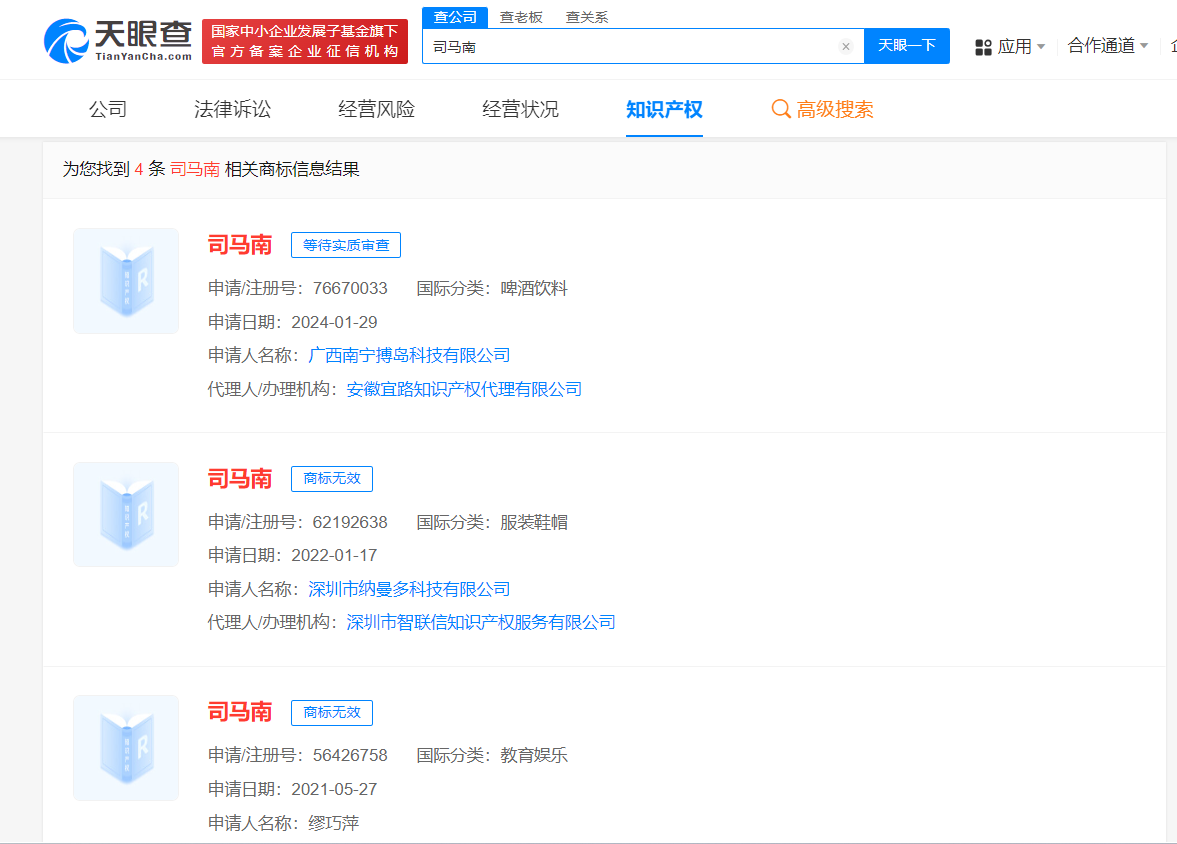This screenshot has width=1177, height=844.
Task: Open the 司马南 trademark title for 啤酒饮料
Action: [239, 245]
